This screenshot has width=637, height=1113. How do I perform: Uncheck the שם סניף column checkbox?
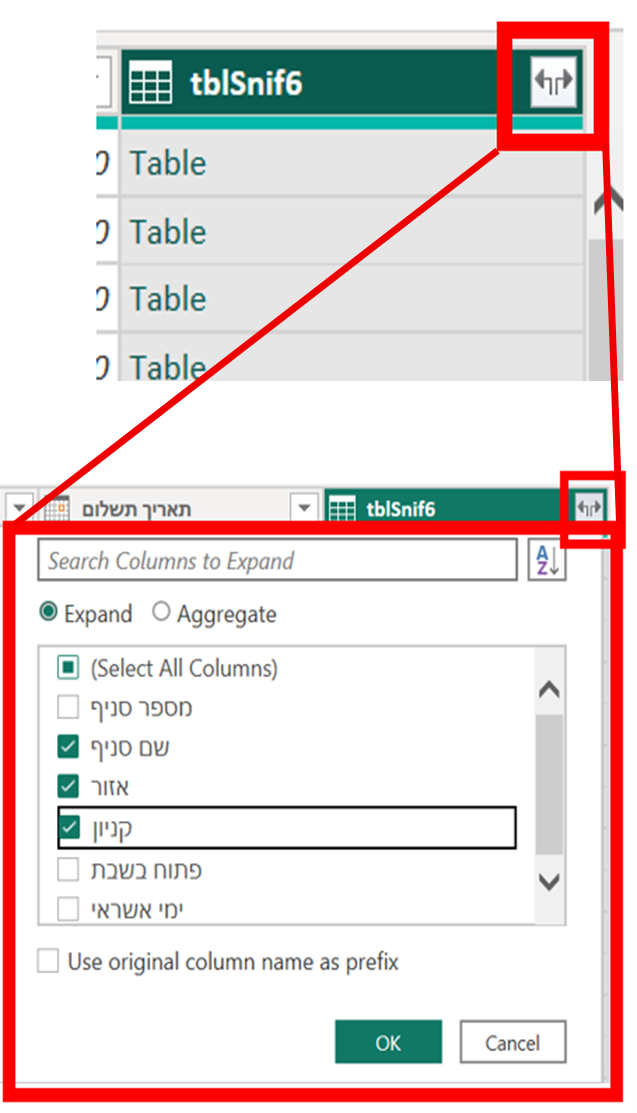point(68,747)
